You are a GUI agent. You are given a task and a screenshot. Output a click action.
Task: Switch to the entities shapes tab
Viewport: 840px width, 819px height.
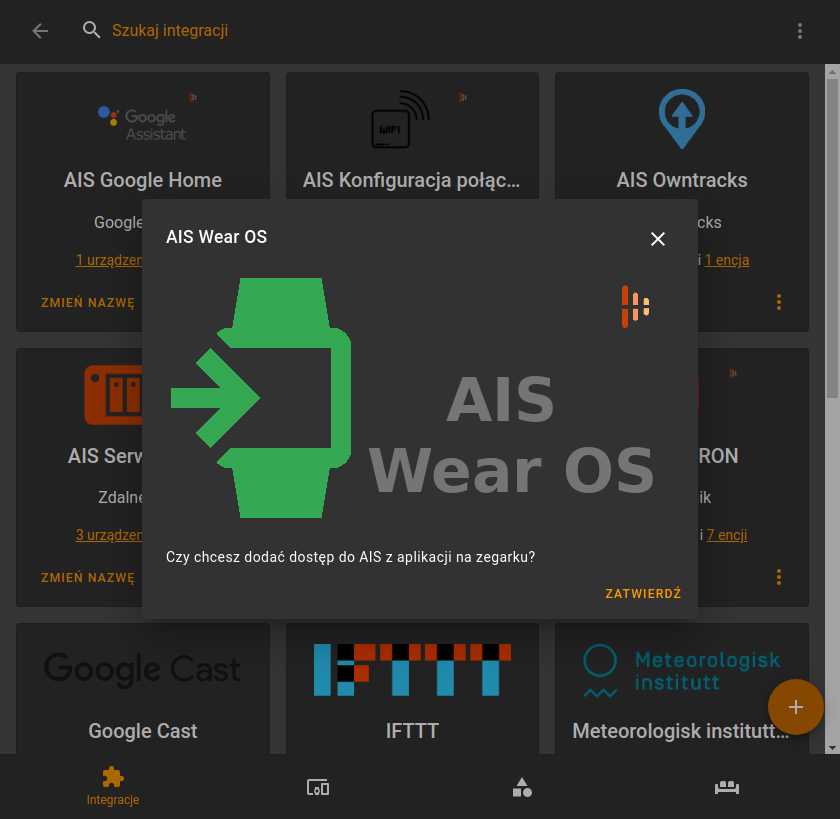tap(522, 787)
